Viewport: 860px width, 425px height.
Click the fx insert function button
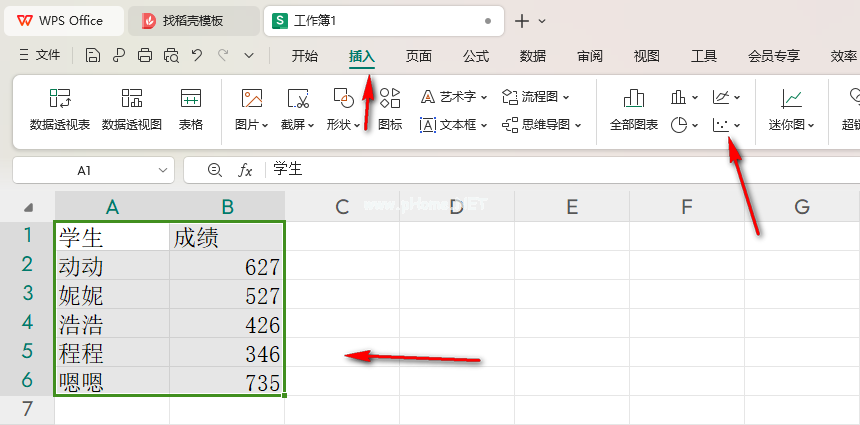(245, 171)
